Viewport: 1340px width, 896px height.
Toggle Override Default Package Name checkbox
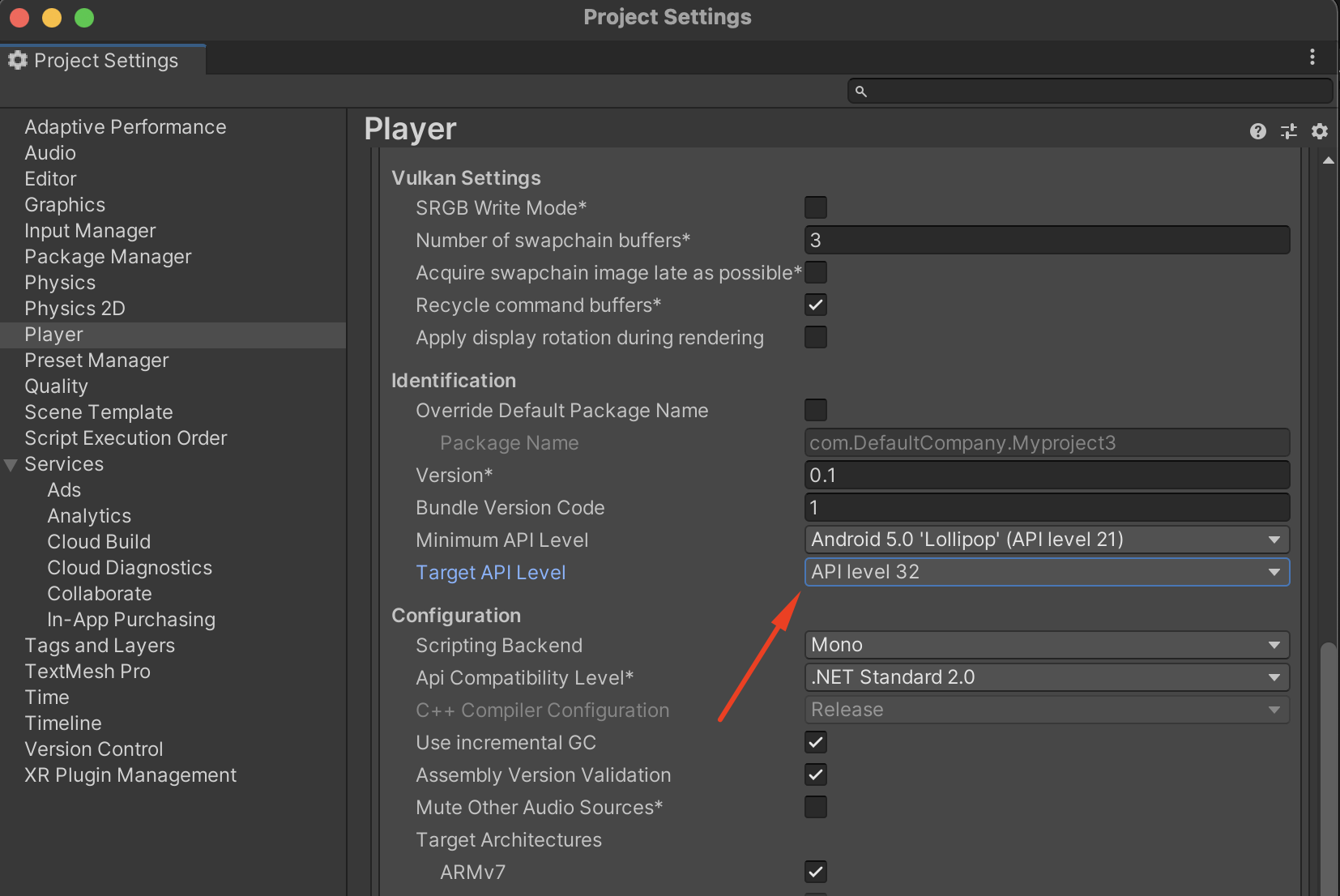[815, 410]
